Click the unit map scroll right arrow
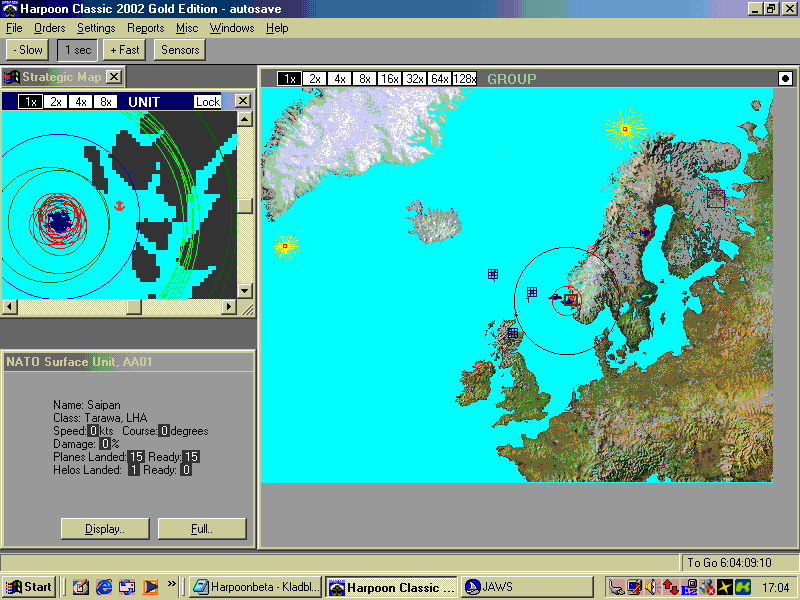The height and width of the screenshot is (600, 800). [229, 307]
